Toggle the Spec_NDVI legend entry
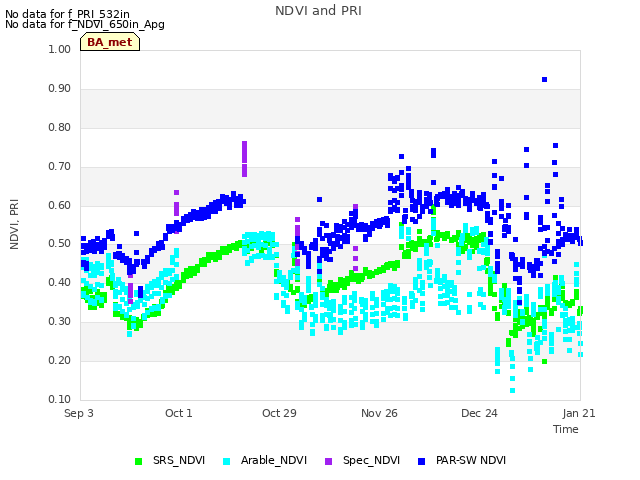Viewport: 640px width, 480px height. [362, 460]
